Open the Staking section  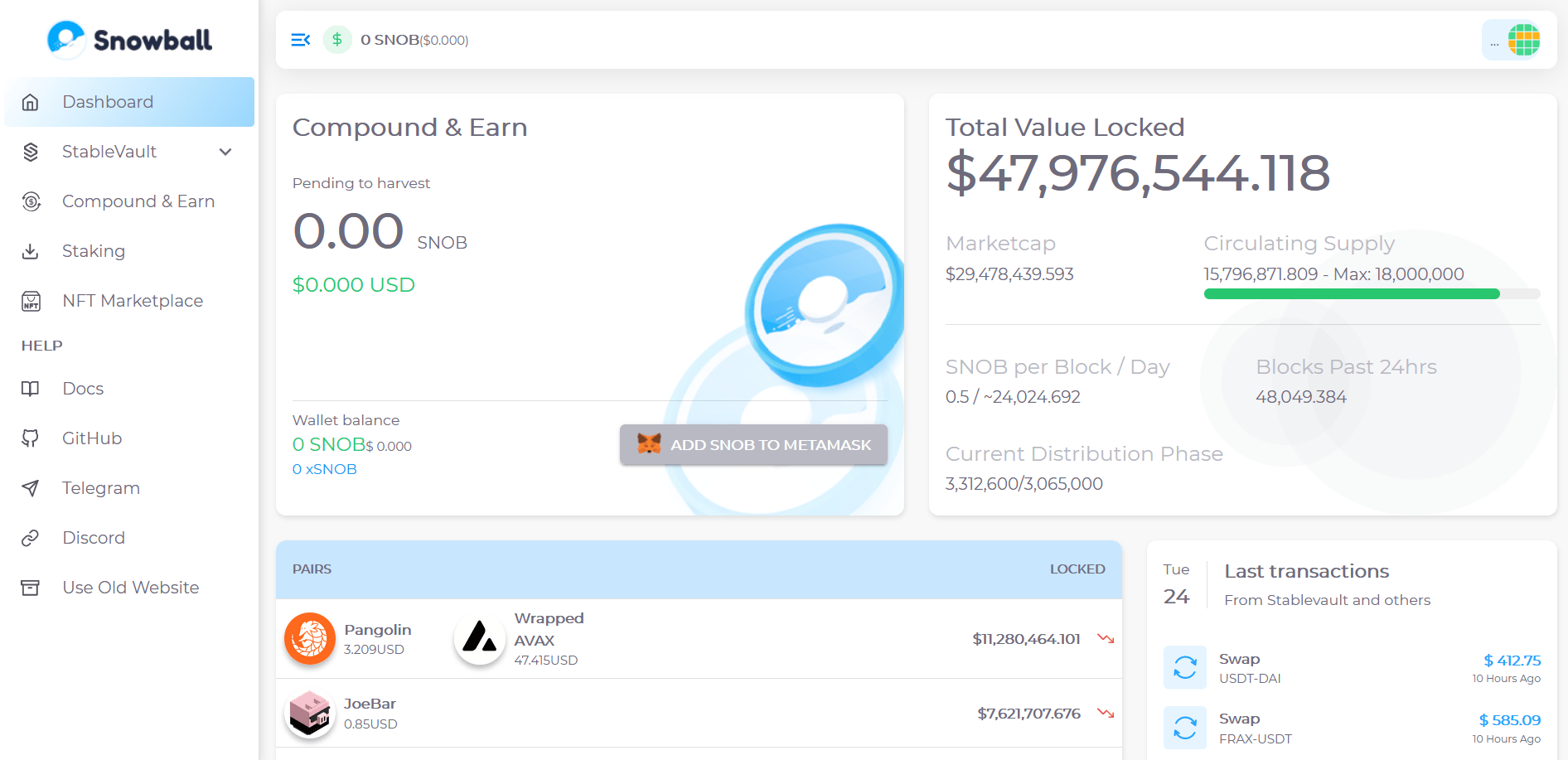pyautogui.click(x=93, y=251)
